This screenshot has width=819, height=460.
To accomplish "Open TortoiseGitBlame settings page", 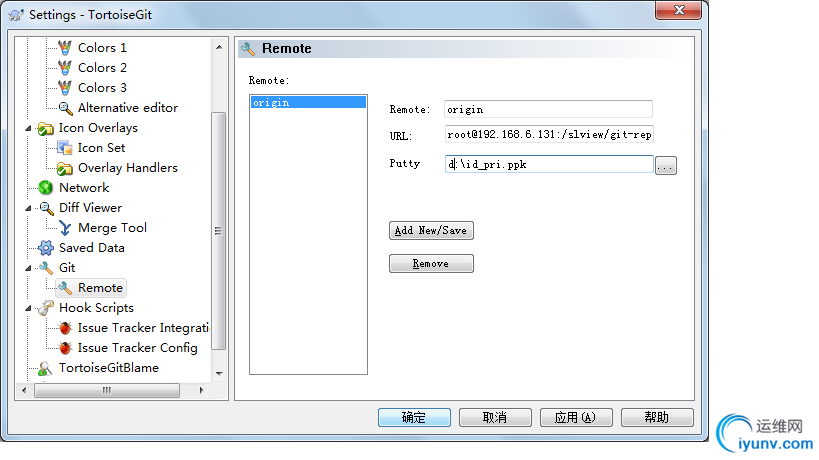I will [x=109, y=368].
